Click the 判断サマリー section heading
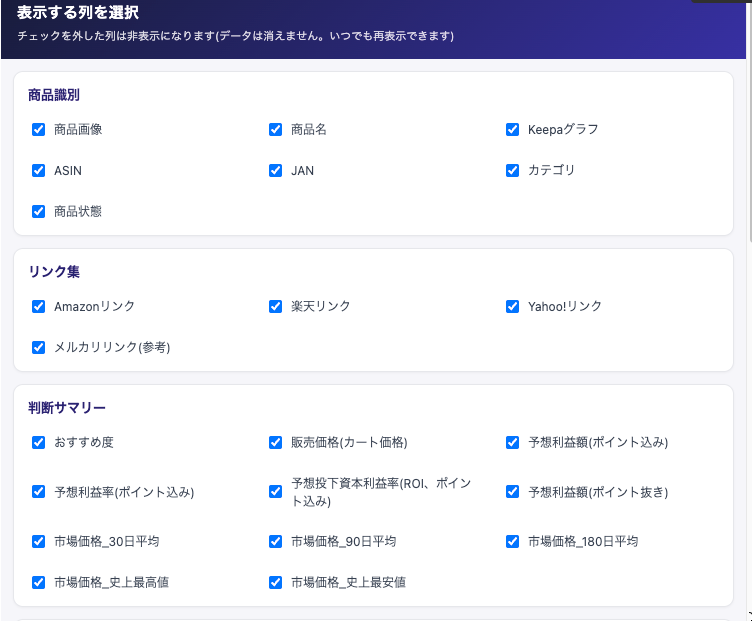This screenshot has height=621, width=752. coord(67,408)
